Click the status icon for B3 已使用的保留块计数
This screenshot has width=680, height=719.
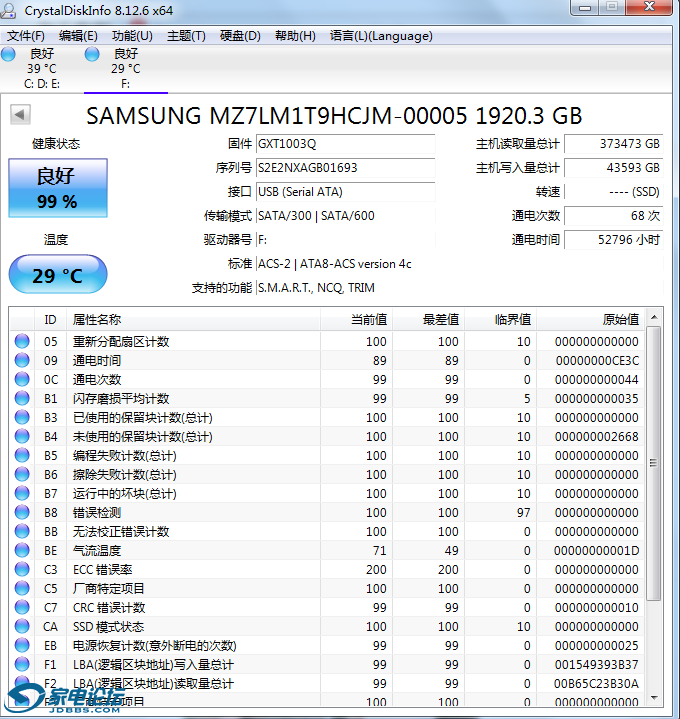[22, 417]
